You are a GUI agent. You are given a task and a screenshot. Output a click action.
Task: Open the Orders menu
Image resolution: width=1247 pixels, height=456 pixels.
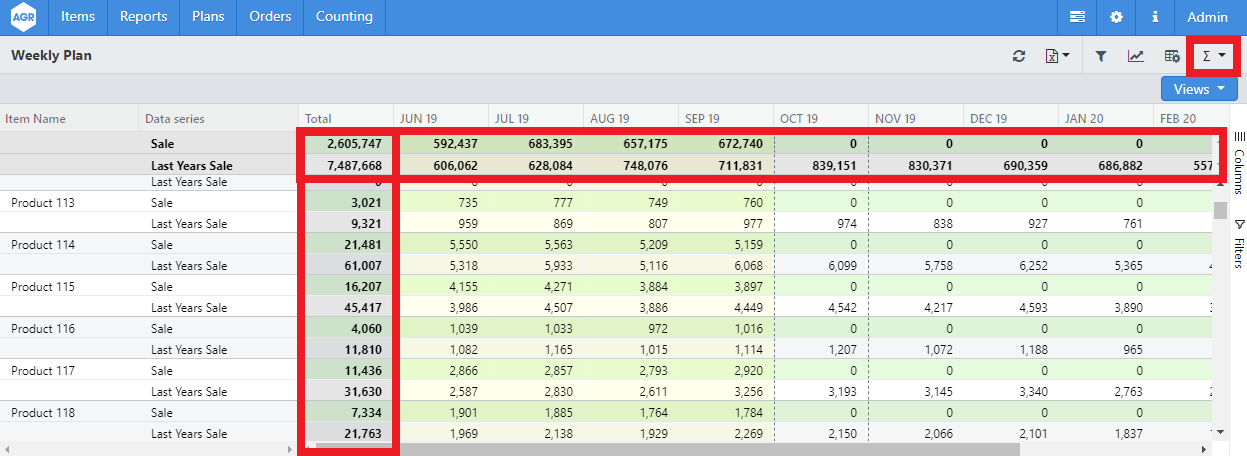(270, 17)
